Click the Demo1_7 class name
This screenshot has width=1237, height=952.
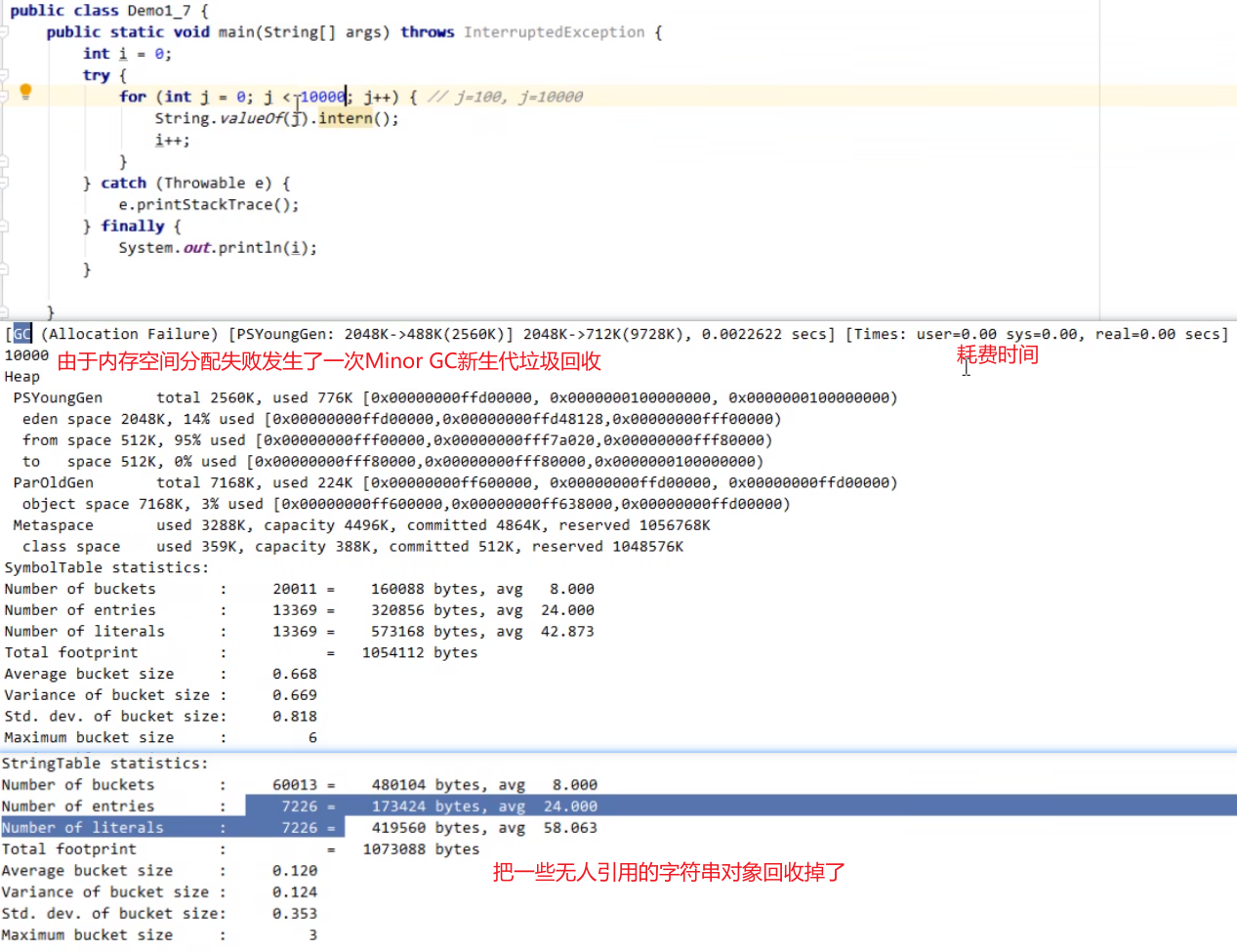tap(161, 11)
